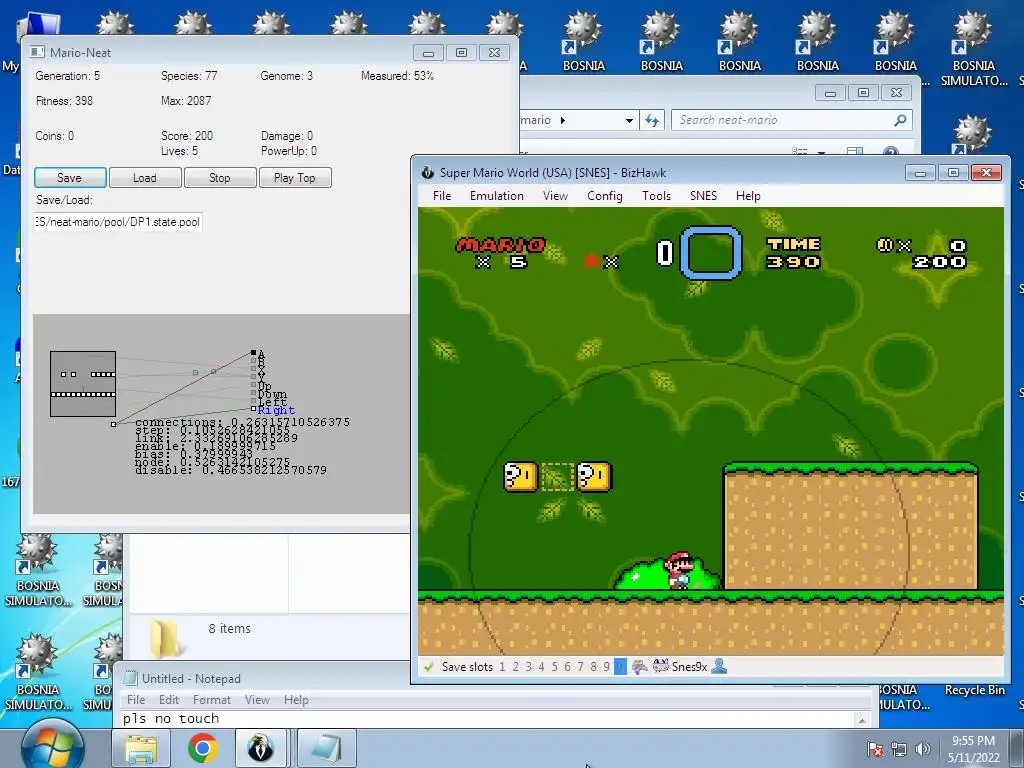Select save slot 4 in BizHawk status bar
This screenshot has width=1024, height=768.
[x=541, y=667]
